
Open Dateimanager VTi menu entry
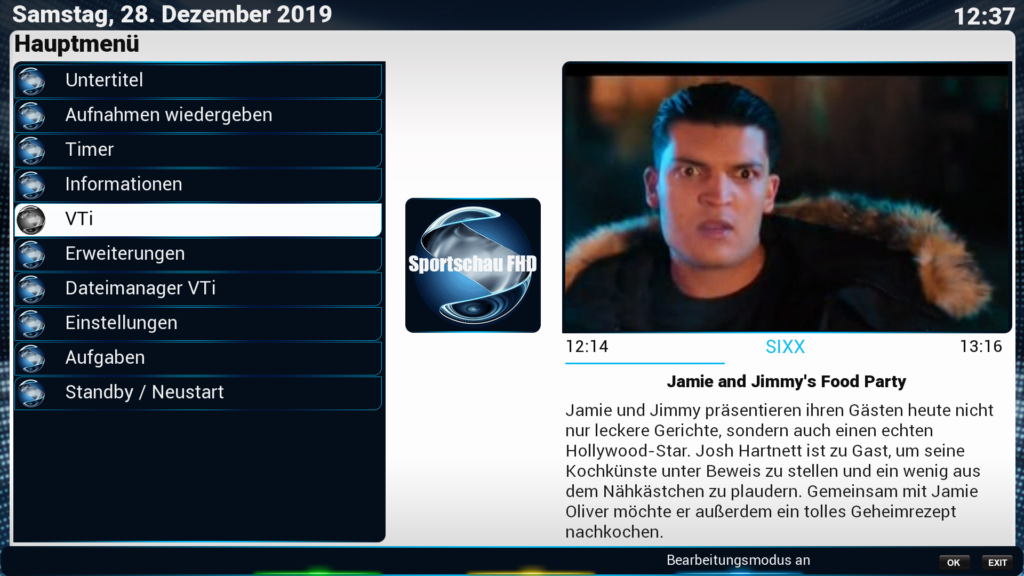click(198, 288)
